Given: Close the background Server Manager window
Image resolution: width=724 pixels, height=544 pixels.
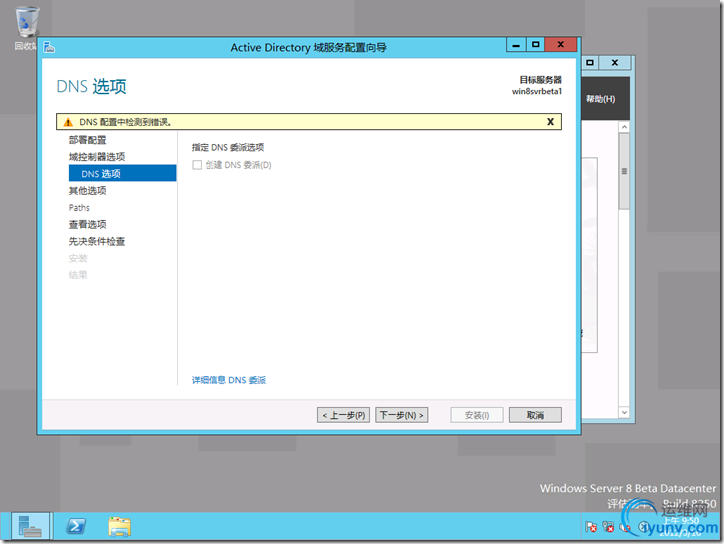Looking at the screenshot, I should click(x=615, y=62).
